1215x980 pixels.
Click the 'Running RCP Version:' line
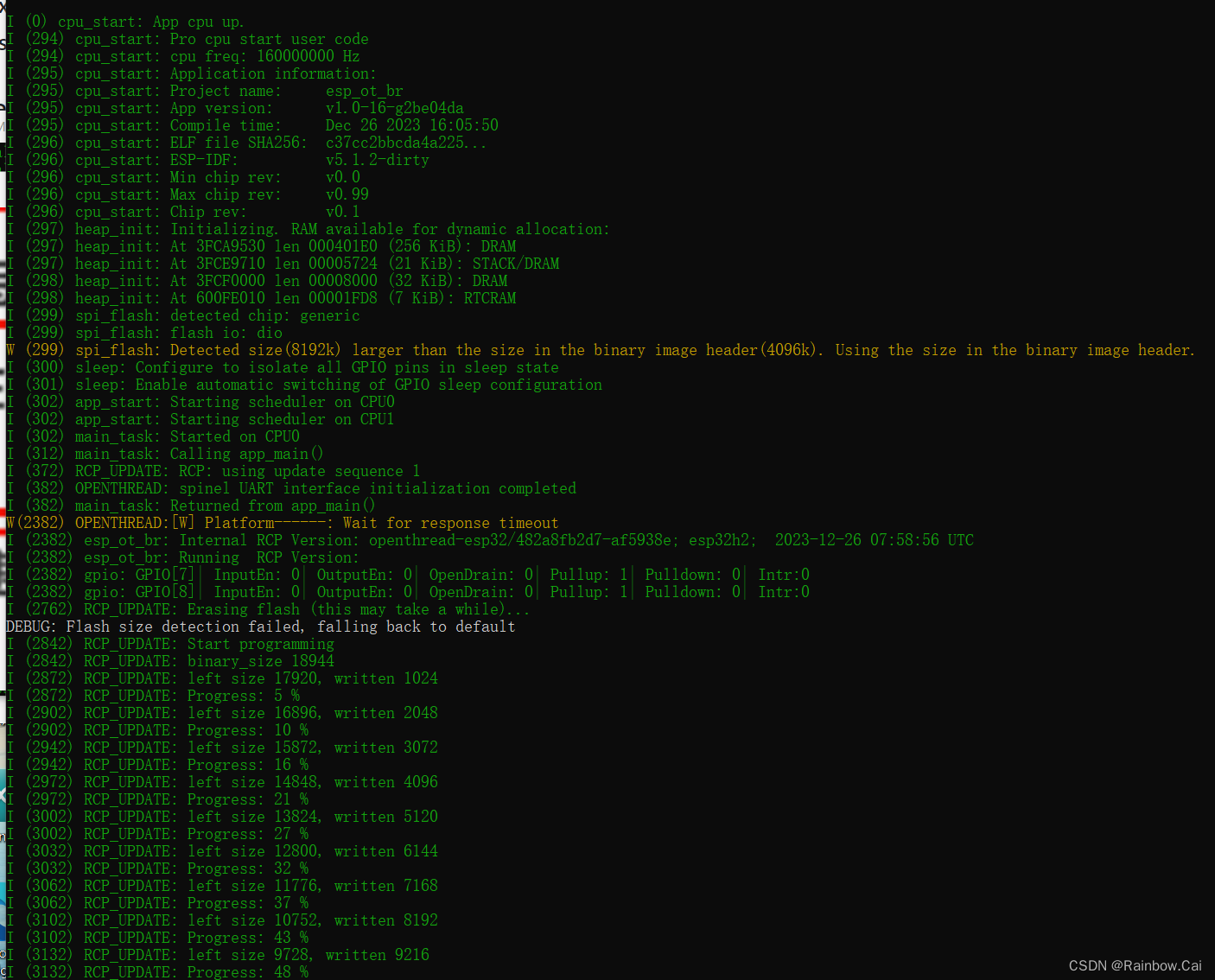click(x=183, y=557)
